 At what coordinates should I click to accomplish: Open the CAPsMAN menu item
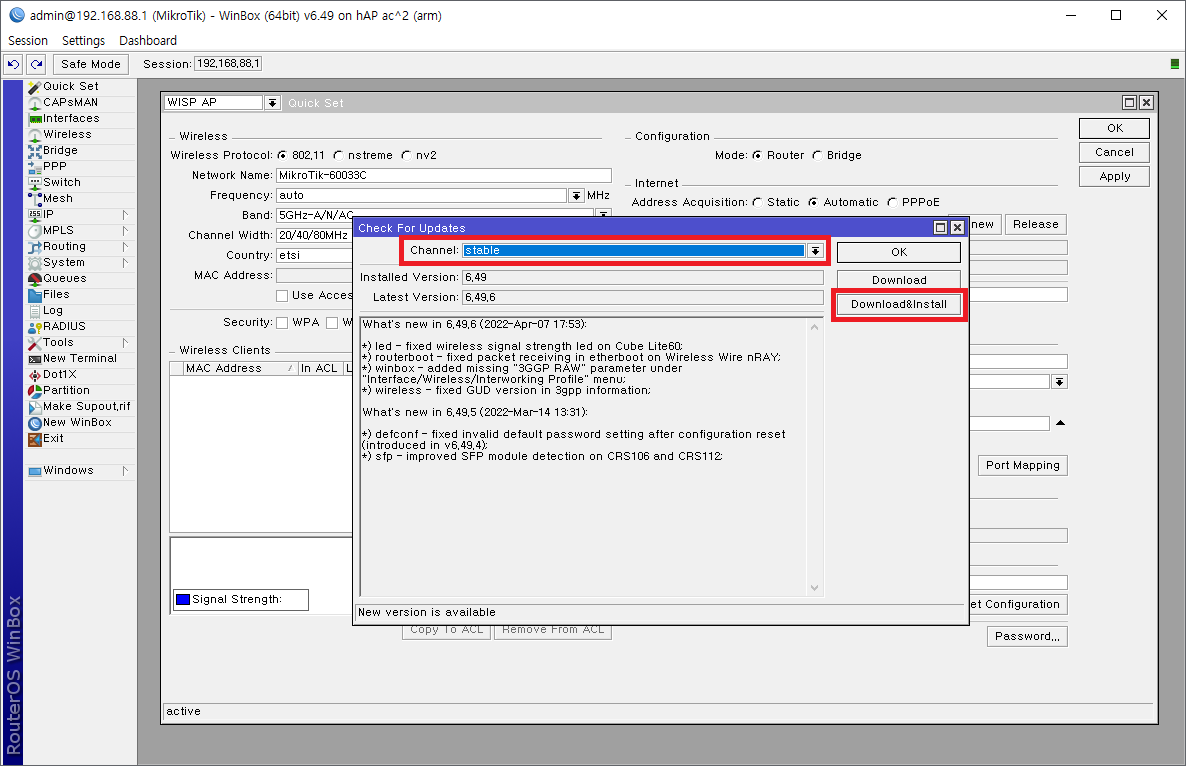(70, 102)
